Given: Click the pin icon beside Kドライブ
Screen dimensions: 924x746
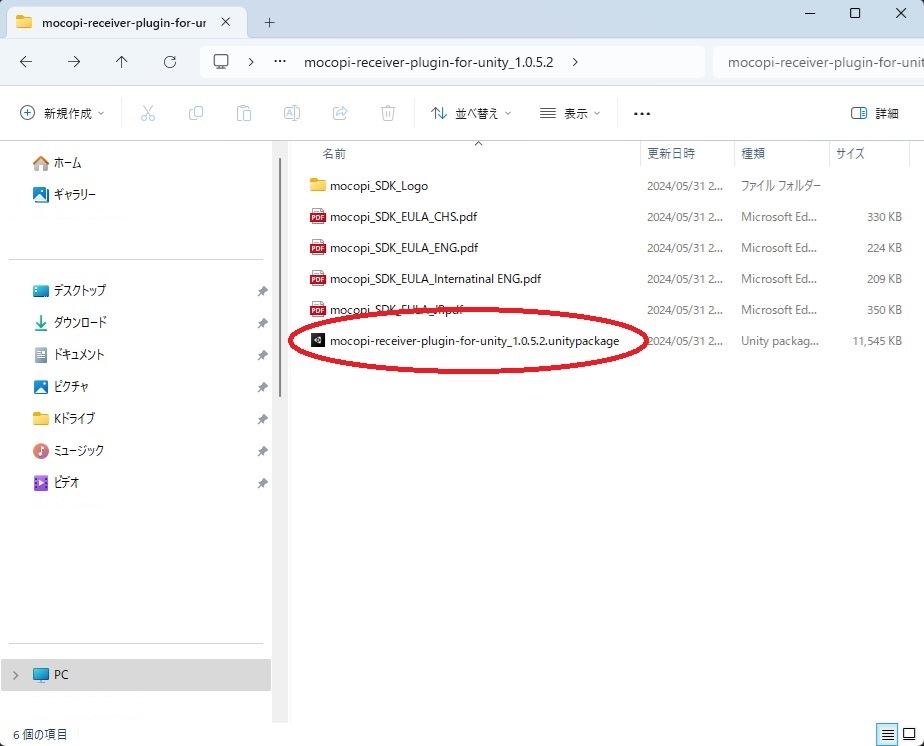Looking at the screenshot, I should [263, 418].
